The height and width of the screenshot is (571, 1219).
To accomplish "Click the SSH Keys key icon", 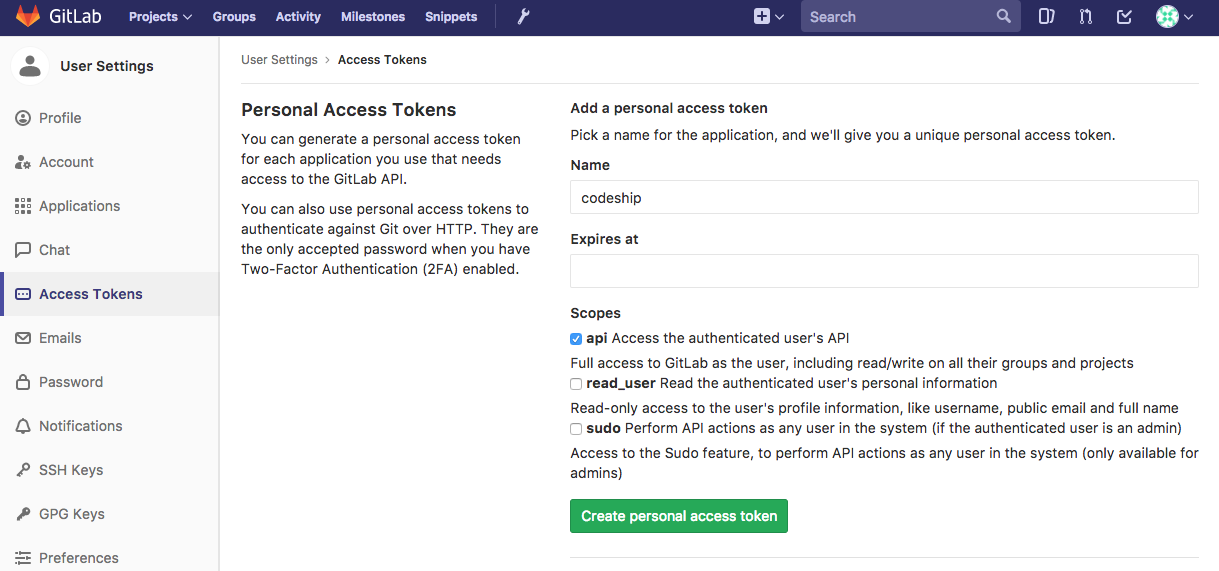I will point(23,470).
